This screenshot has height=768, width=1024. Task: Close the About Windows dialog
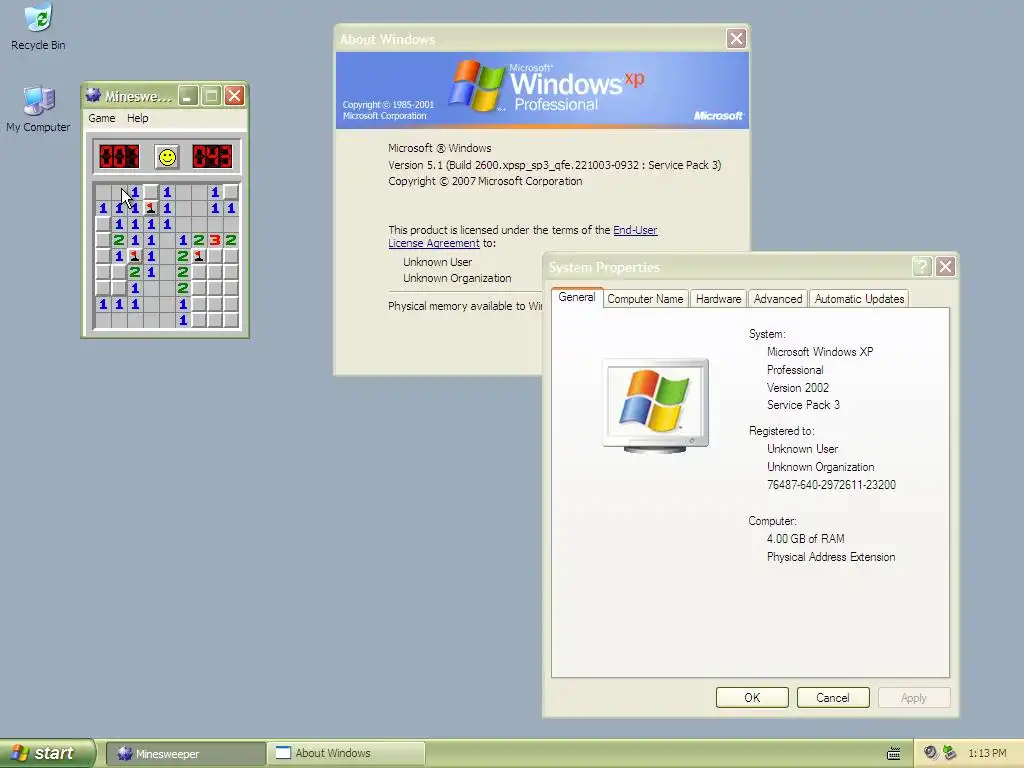(x=736, y=39)
